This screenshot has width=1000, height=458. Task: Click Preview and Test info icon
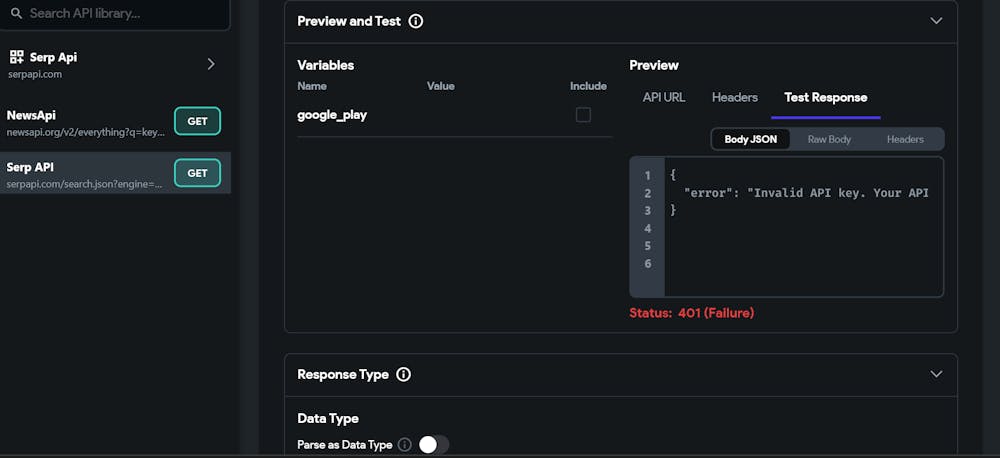point(416,21)
